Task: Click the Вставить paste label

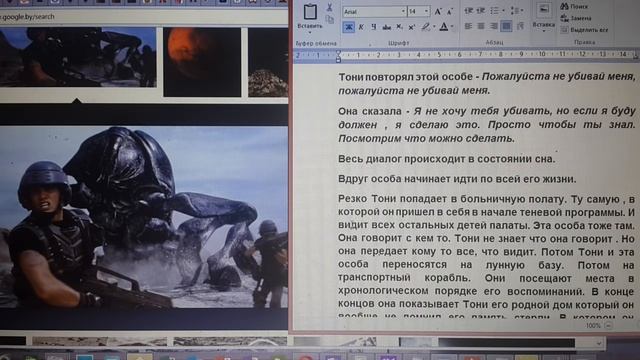Action: (310, 26)
